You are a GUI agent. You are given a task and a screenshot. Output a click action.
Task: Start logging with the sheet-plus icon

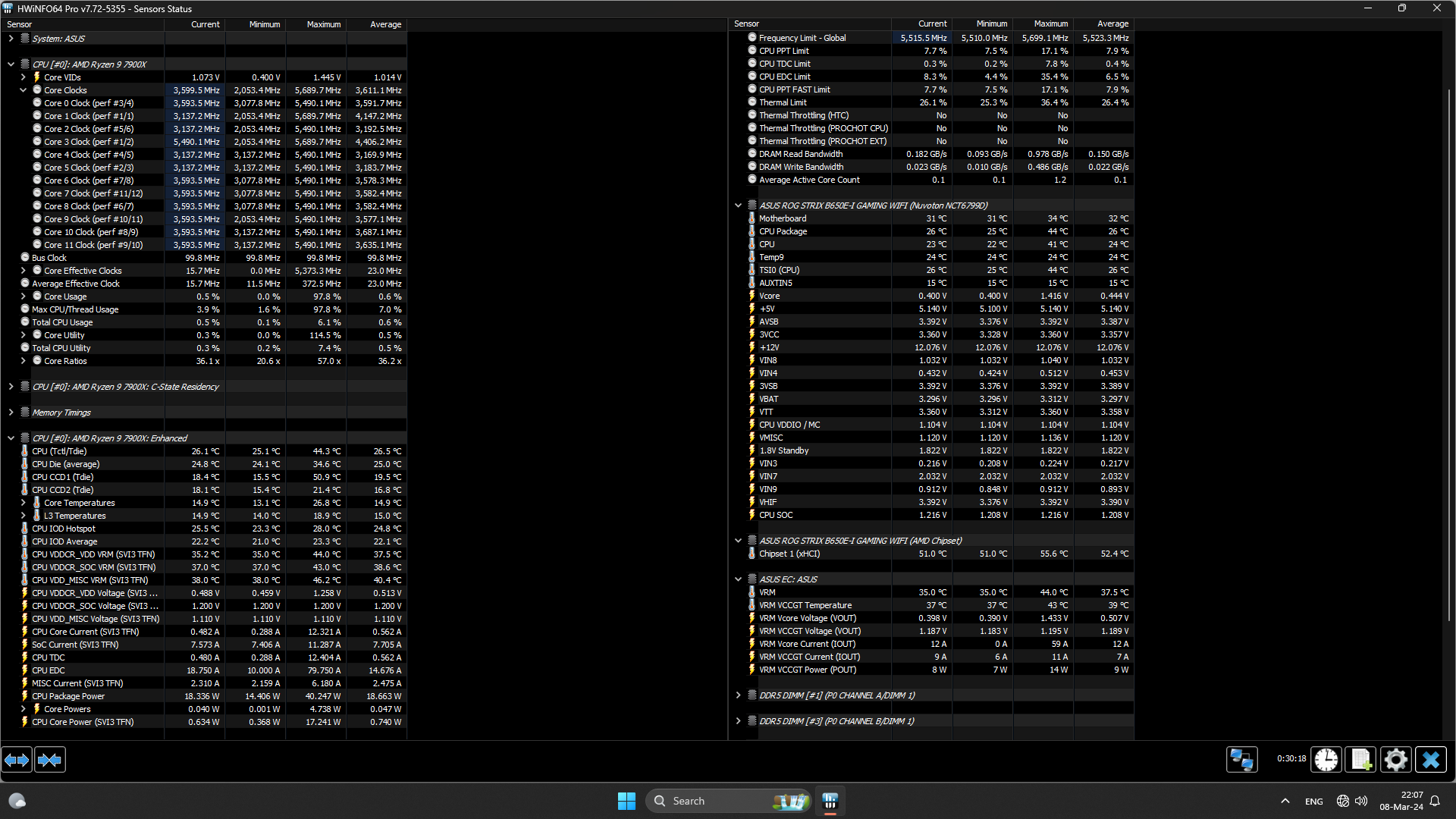coord(1361,759)
